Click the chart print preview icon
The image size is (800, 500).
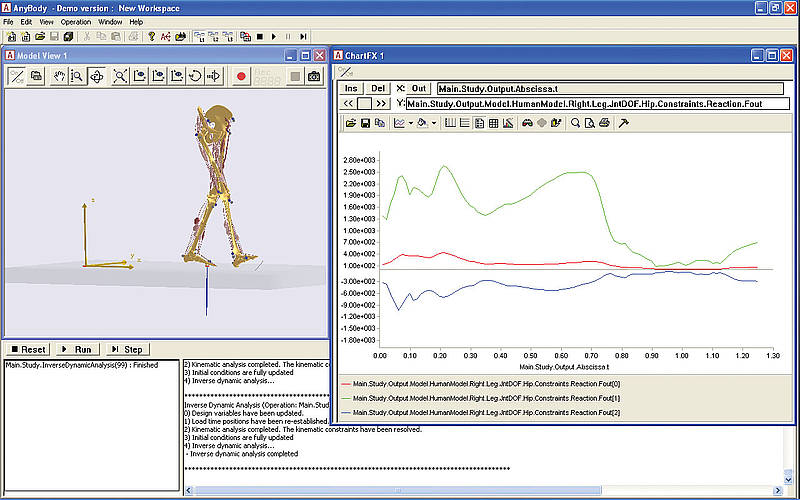point(590,123)
